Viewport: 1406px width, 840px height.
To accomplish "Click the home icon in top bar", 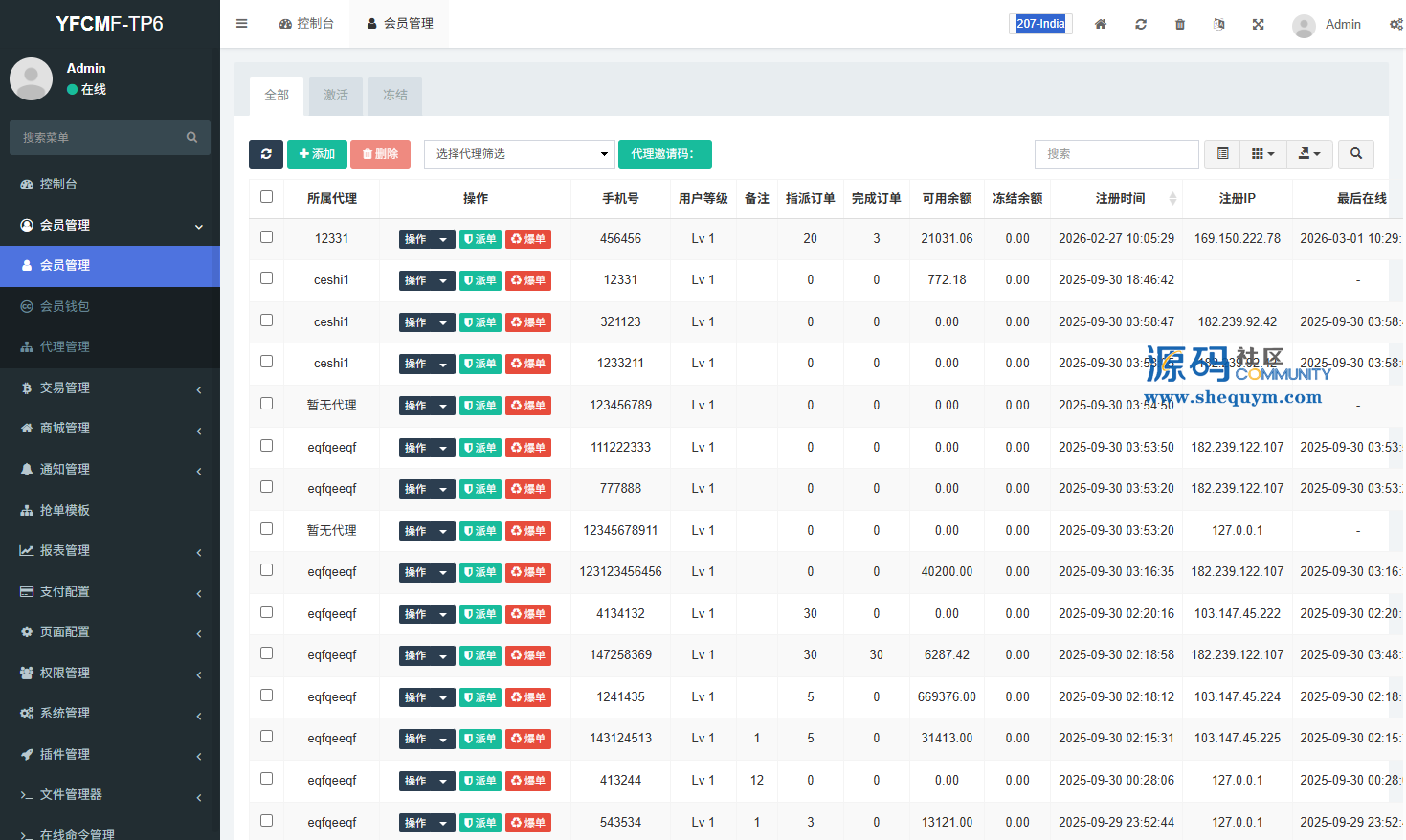I will (1101, 24).
